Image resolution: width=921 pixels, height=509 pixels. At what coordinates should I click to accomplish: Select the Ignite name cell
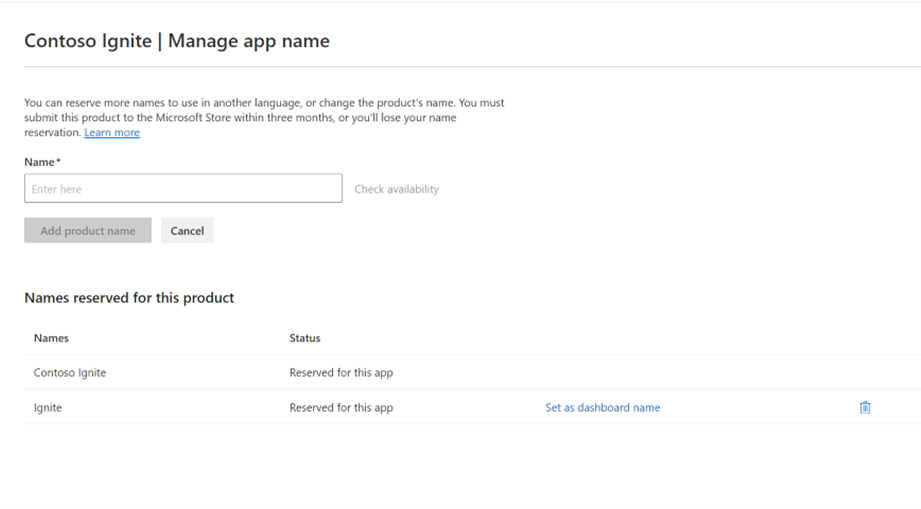click(48, 408)
